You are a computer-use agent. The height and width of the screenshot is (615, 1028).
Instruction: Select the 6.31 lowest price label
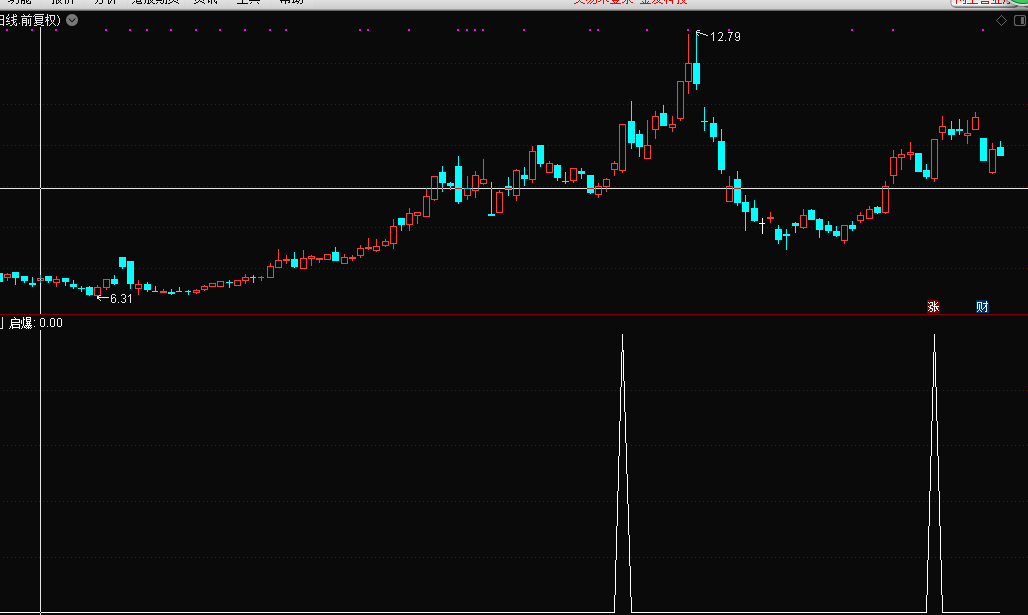point(119,298)
